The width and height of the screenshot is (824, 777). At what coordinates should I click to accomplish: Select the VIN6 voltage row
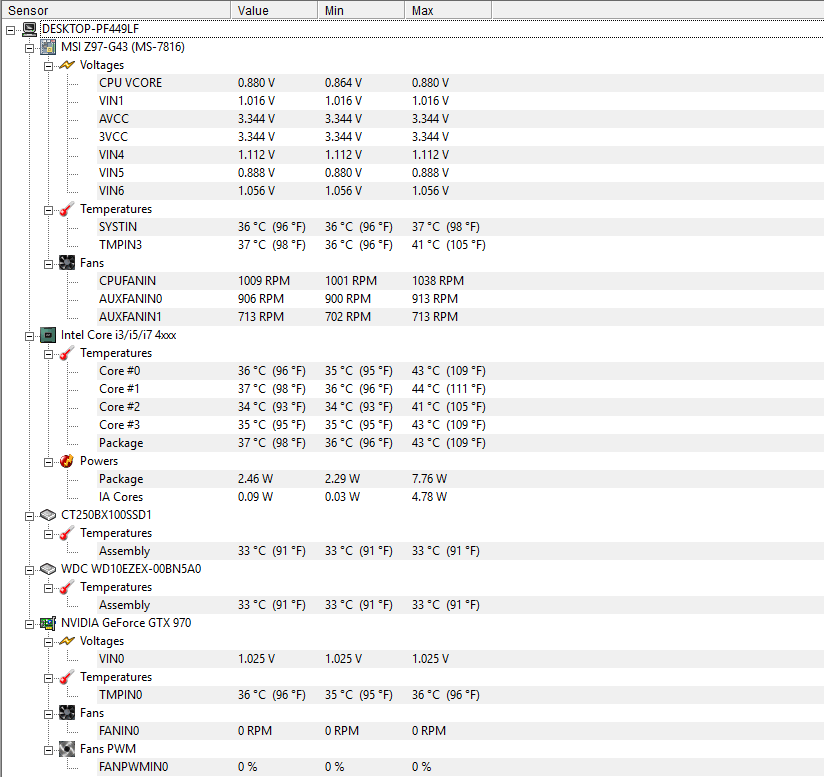point(460,191)
